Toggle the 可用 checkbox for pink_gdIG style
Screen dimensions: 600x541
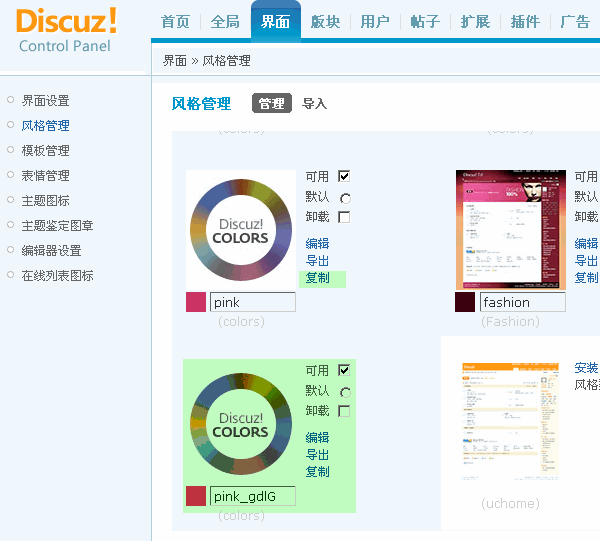pos(344,371)
